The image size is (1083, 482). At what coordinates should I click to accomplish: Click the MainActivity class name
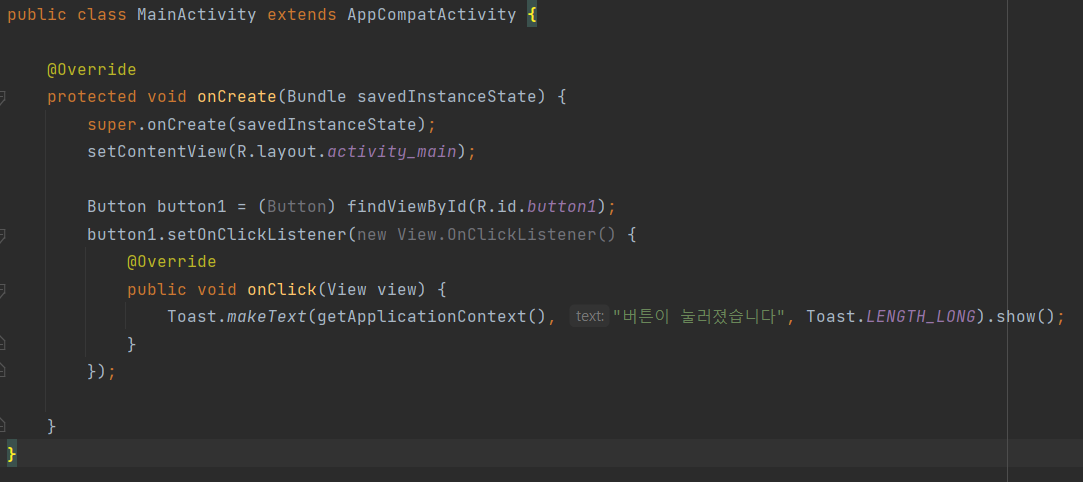pos(197,15)
